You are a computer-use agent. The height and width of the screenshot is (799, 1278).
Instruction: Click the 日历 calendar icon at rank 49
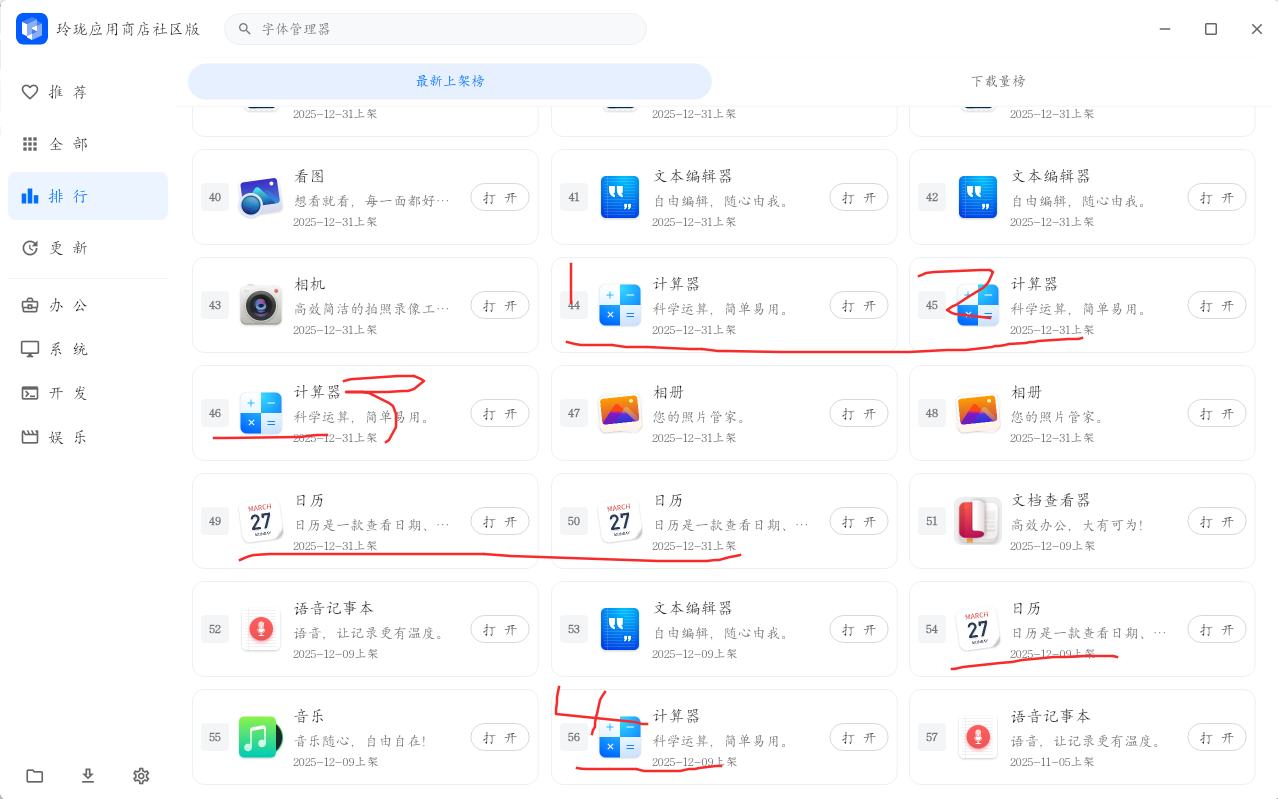tap(261, 521)
